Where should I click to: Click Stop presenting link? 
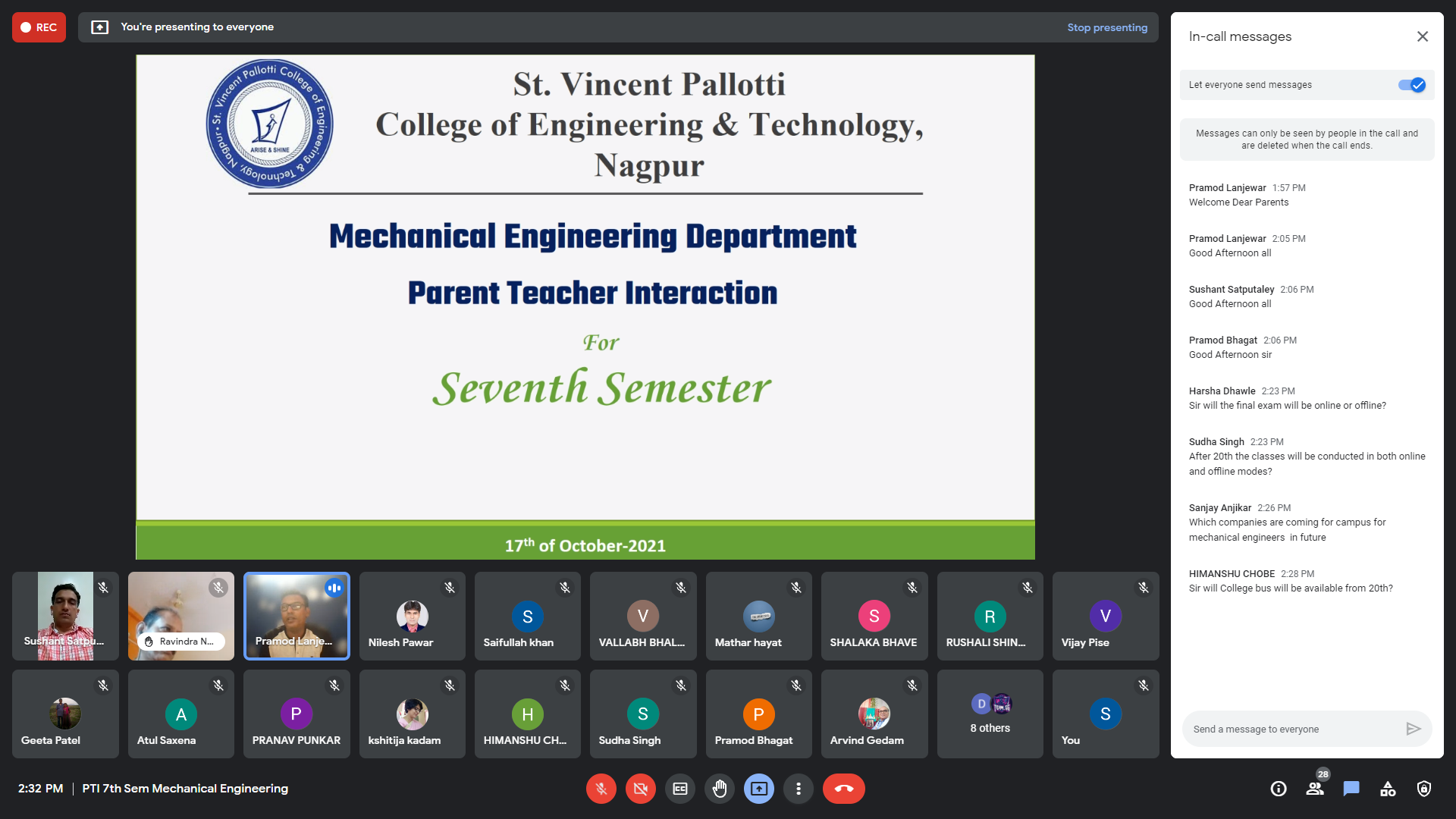click(x=1107, y=27)
